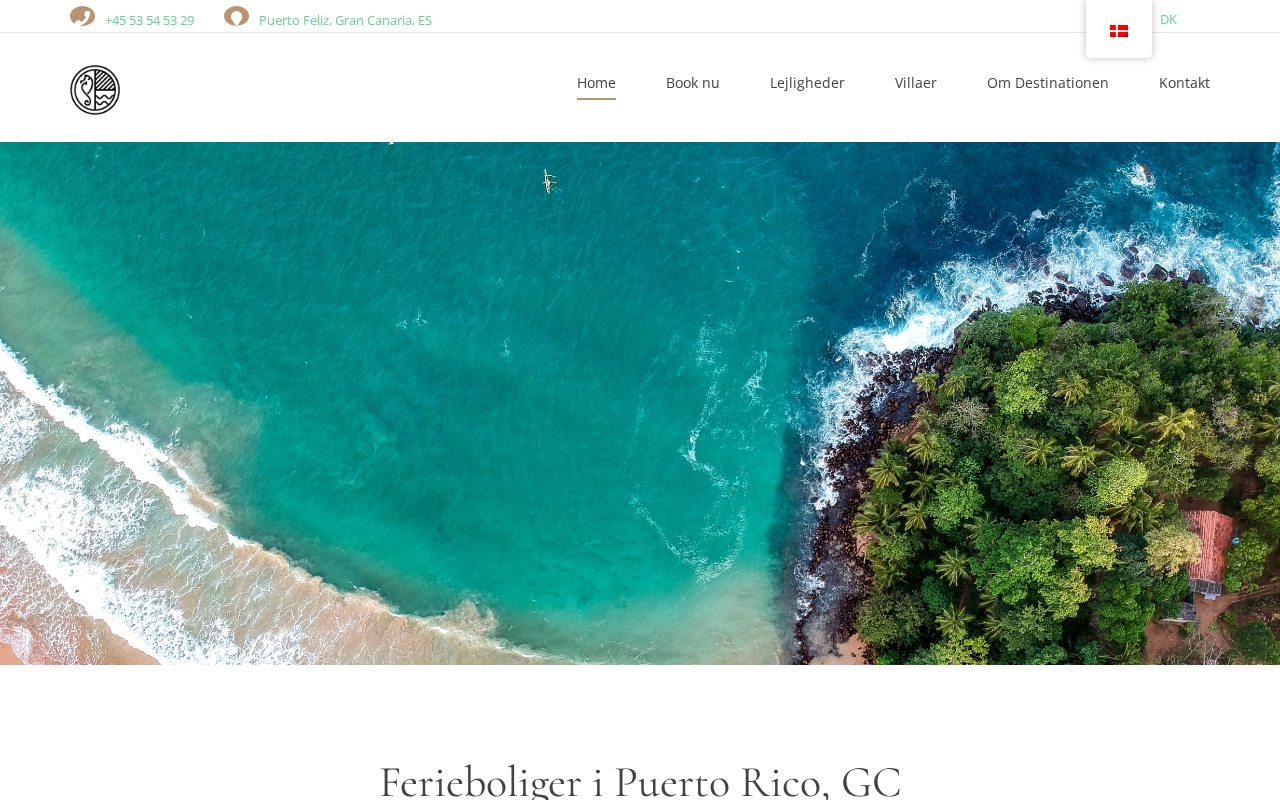The height and width of the screenshot is (800, 1280).
Task: Click the Ferieboliger i Puerto Rico heading
Action: pyautogui.click(x=640, y=780)
